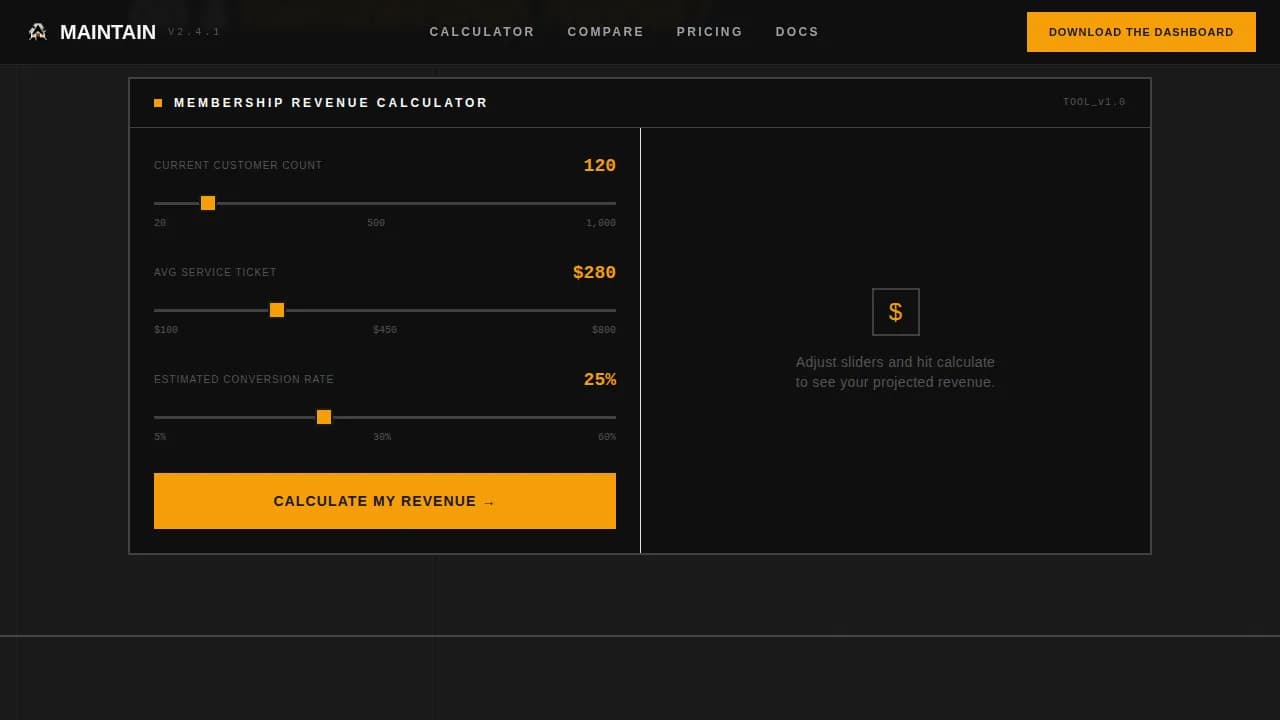The width and height of the screenshot is (1280, 720).
Task: Click the Estimated Conversion Rate label
Action: (244, 380)
